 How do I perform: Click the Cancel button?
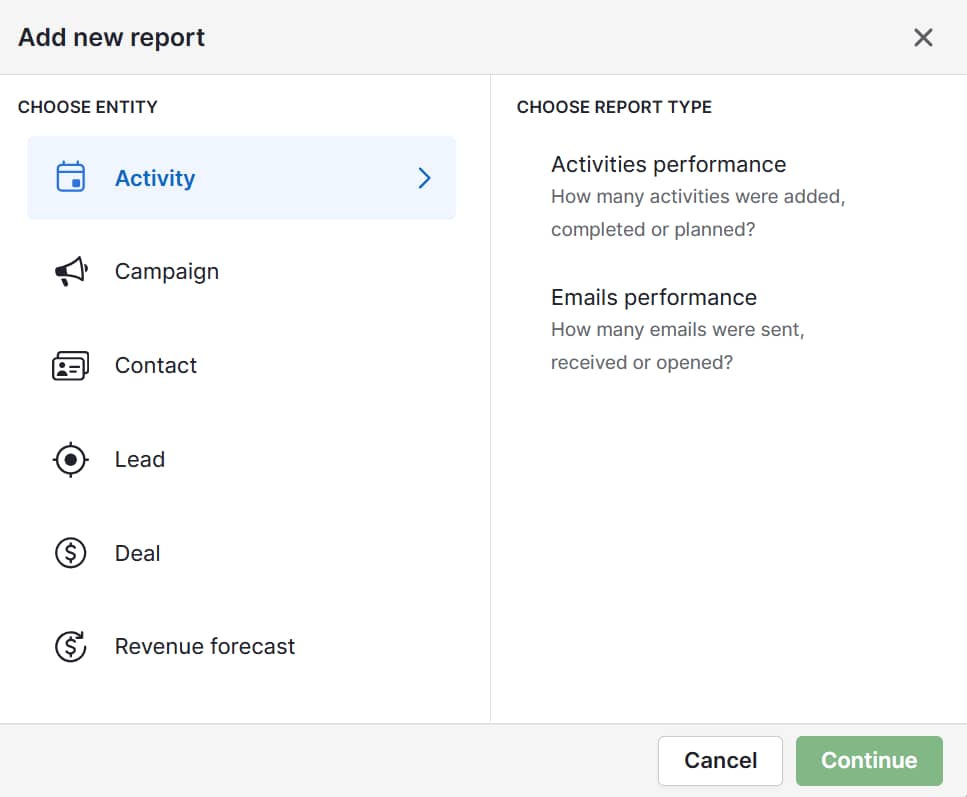(x=720, y=761)
